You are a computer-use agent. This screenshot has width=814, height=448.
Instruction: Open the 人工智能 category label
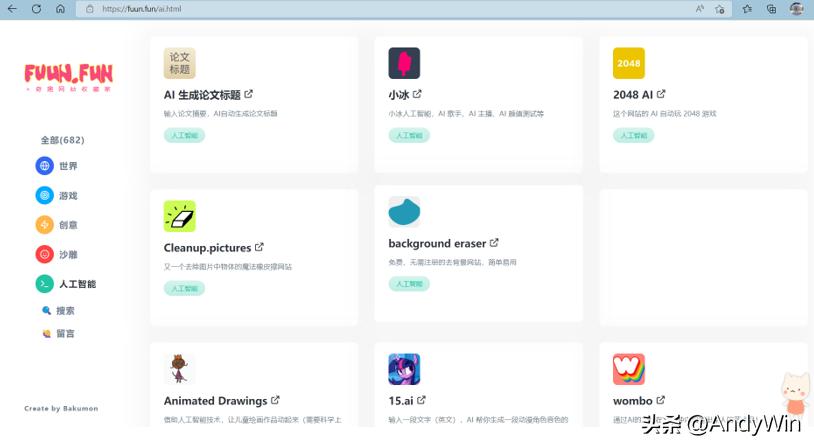point(77,284)
